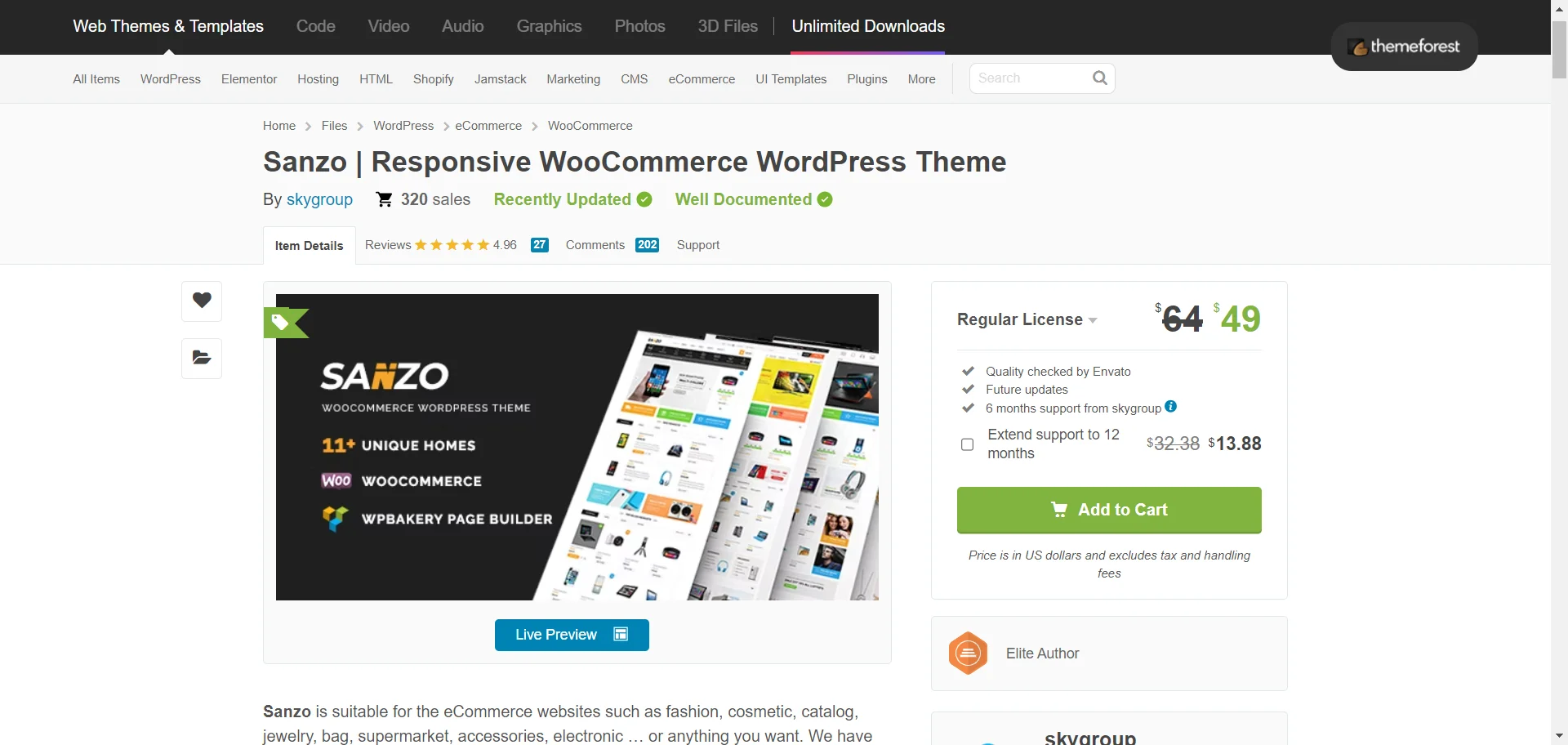Click the 27 reviews count badge
Image resolution: width=1568 pixels, height=745 pixels.
click(x=540, y=245)
